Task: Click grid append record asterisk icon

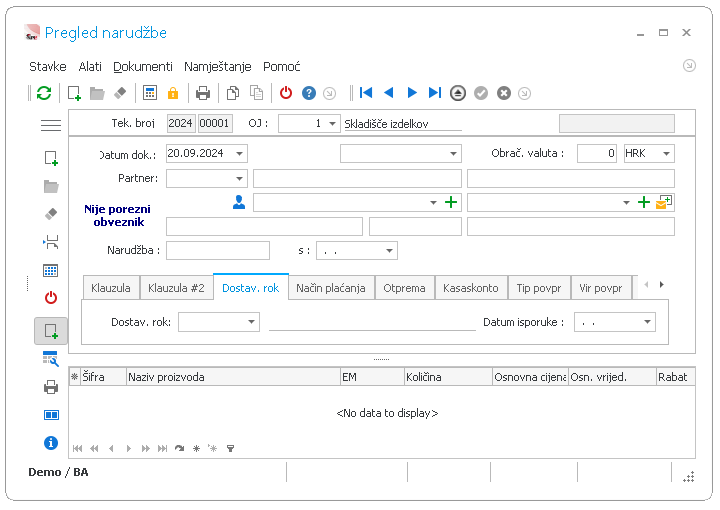Action: click(x=196, y=448)
